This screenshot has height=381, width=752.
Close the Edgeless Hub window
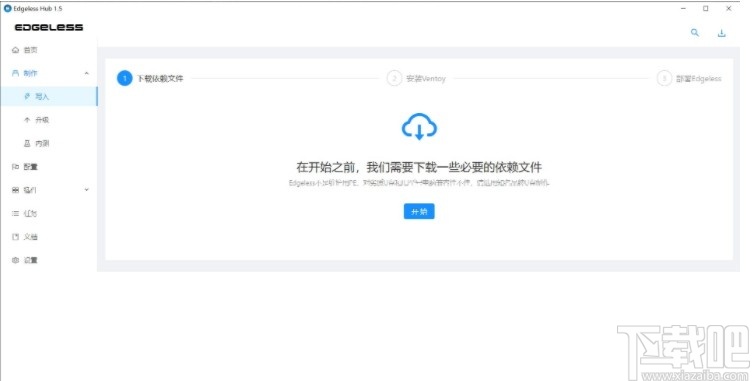728,9
